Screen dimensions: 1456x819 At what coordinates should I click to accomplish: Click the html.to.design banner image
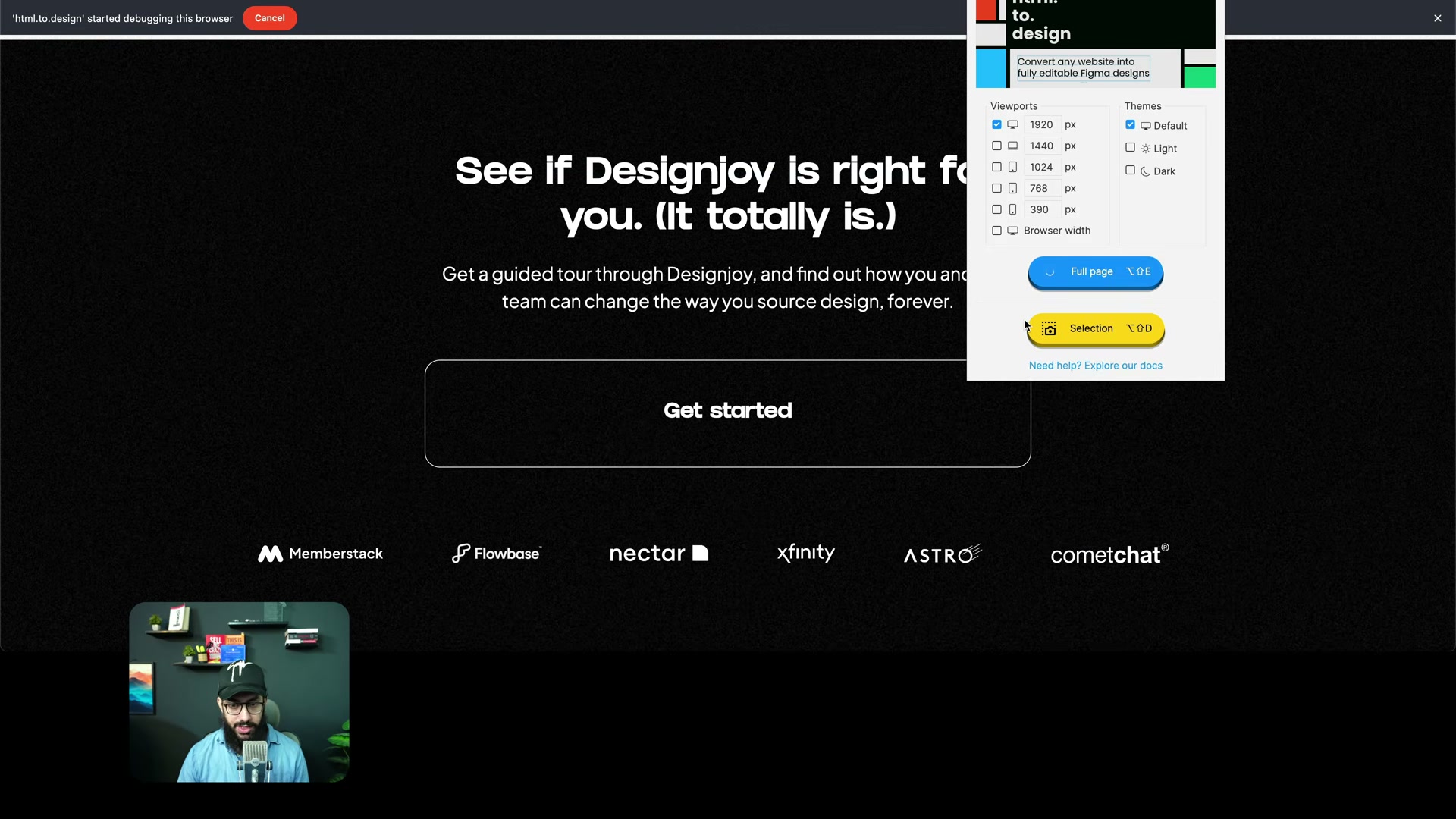click(1095, 44)
